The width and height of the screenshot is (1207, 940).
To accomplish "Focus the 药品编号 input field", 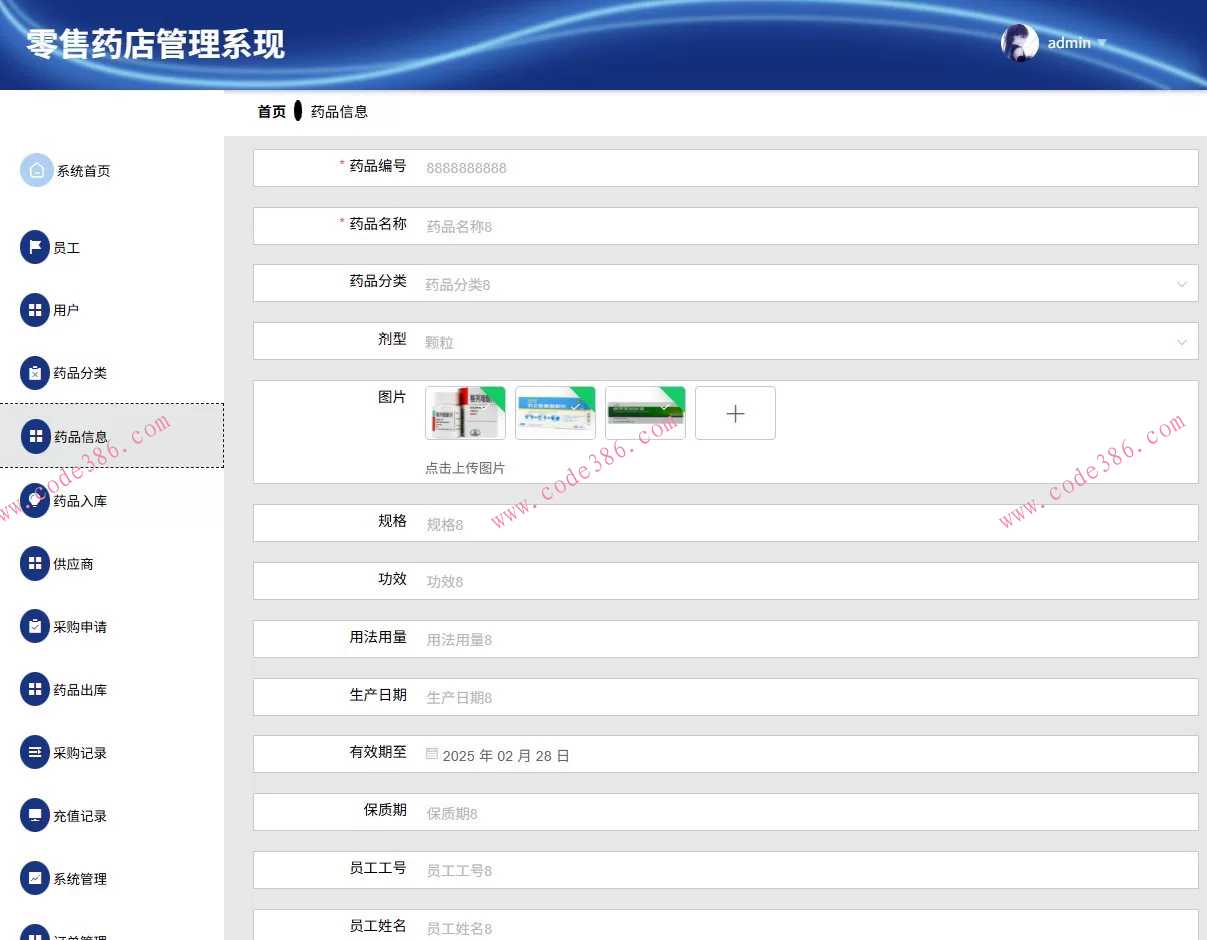I will [806, 168].
